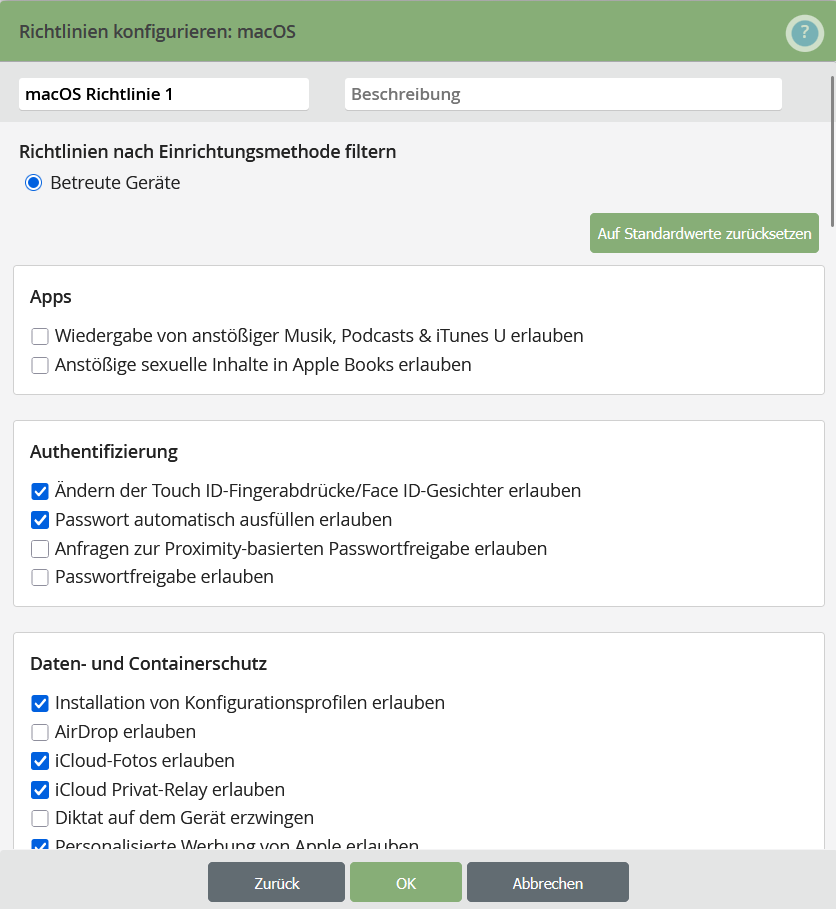Click the Auf Standardwerte zurücksetzen button
Image resolution: width=836 pixels, height=909 pixels.
704,233
